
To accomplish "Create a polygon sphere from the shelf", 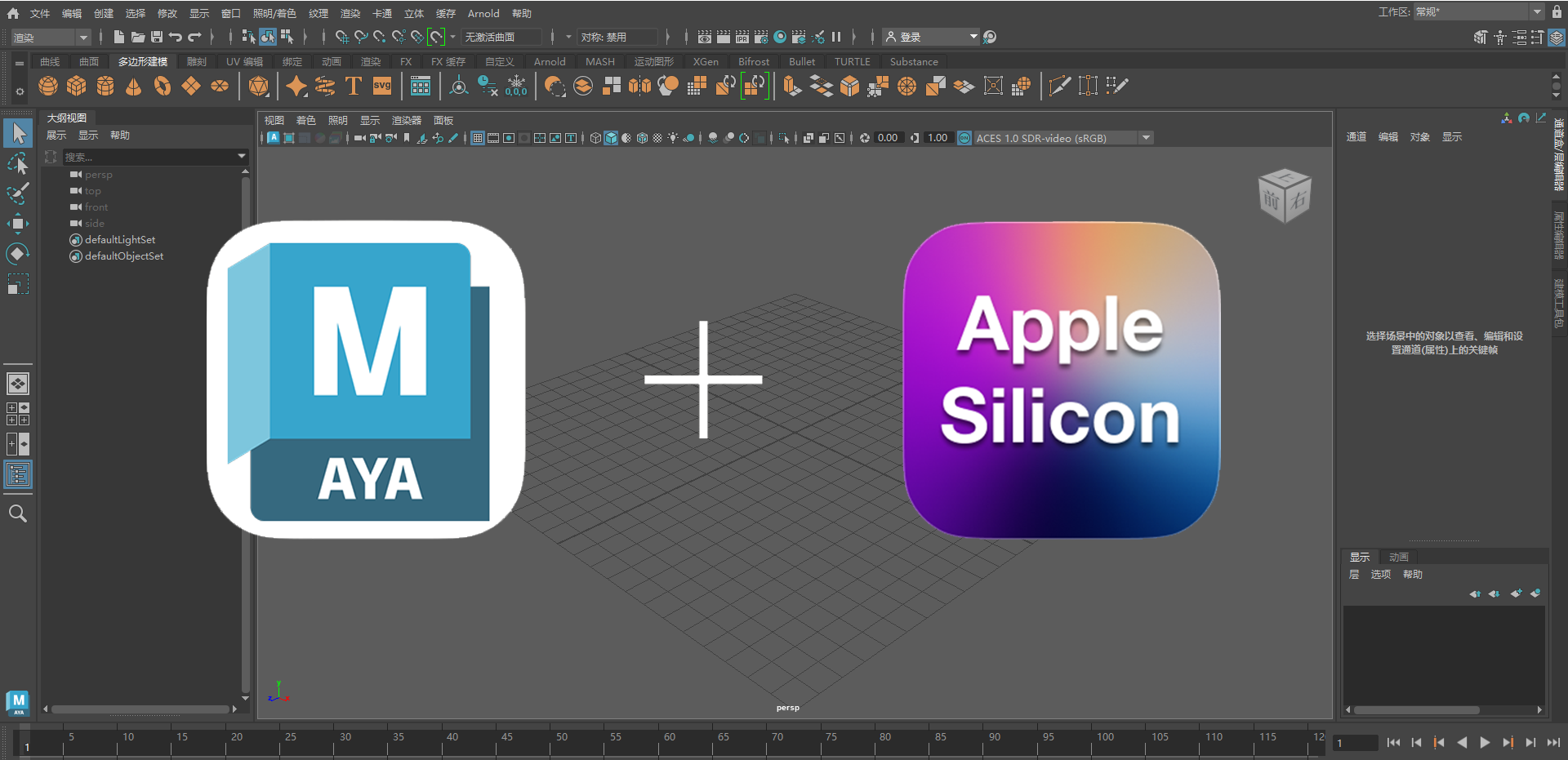I will tap(48, 86).
